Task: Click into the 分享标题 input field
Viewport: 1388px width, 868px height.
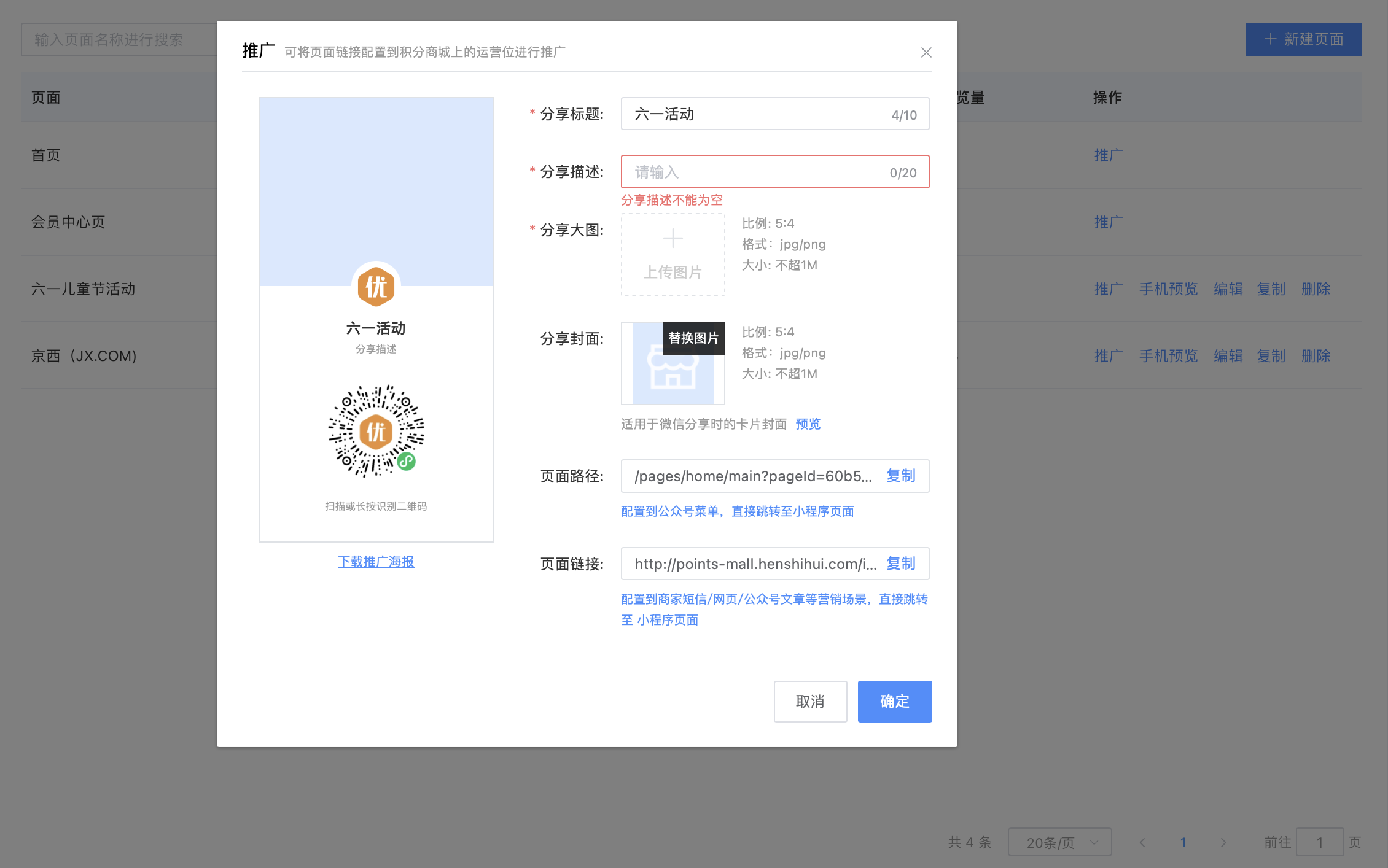Action: [x=755, y=114]
